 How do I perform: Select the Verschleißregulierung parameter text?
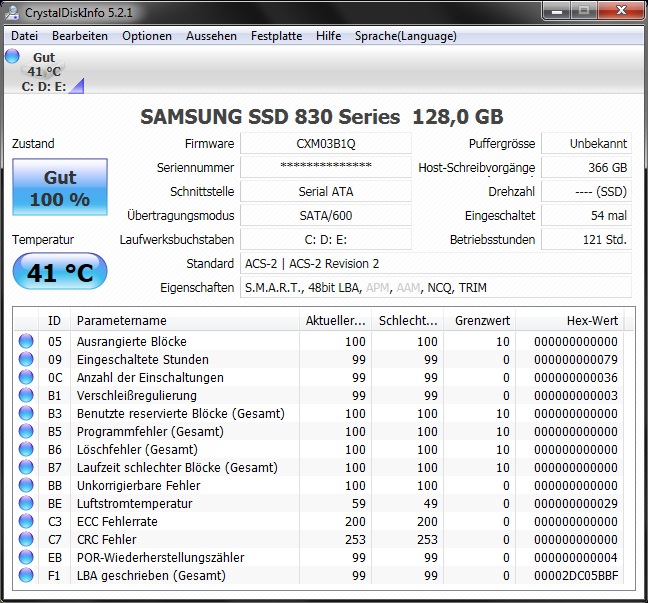tap(136, 395)
